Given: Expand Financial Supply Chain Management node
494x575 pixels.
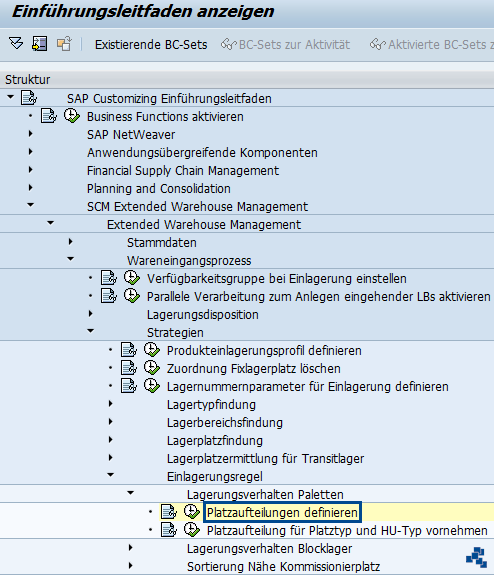Looking at the screenshot, I should click(30, 170).
